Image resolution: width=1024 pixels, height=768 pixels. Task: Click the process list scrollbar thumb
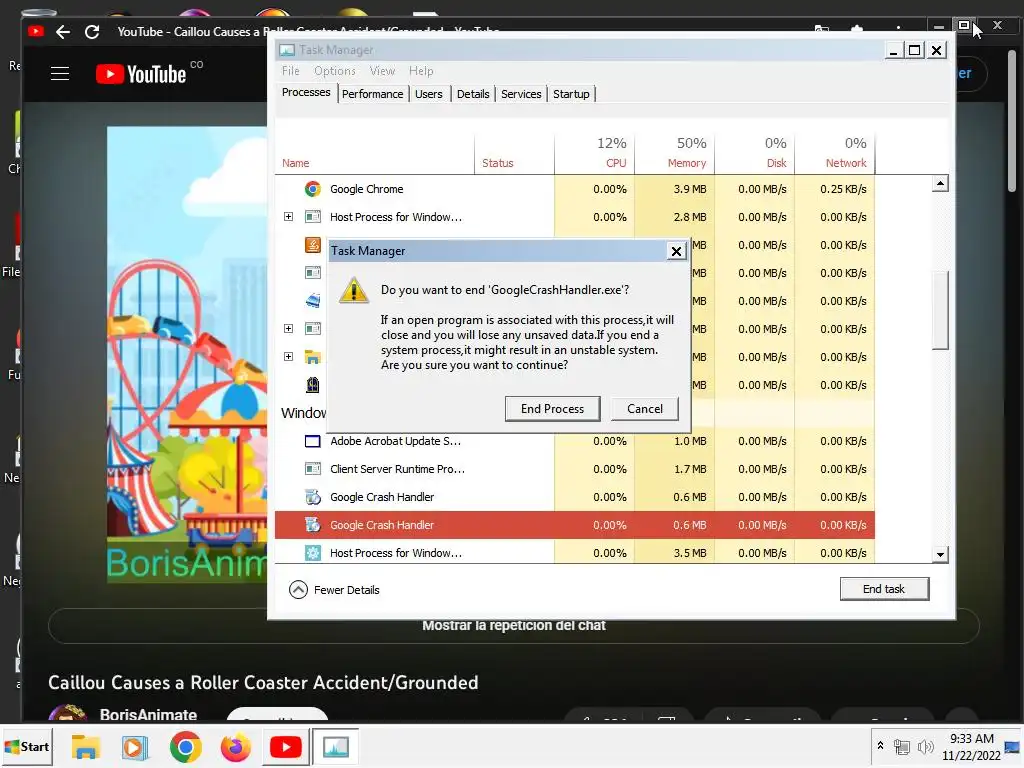click(x=940, y=310)
